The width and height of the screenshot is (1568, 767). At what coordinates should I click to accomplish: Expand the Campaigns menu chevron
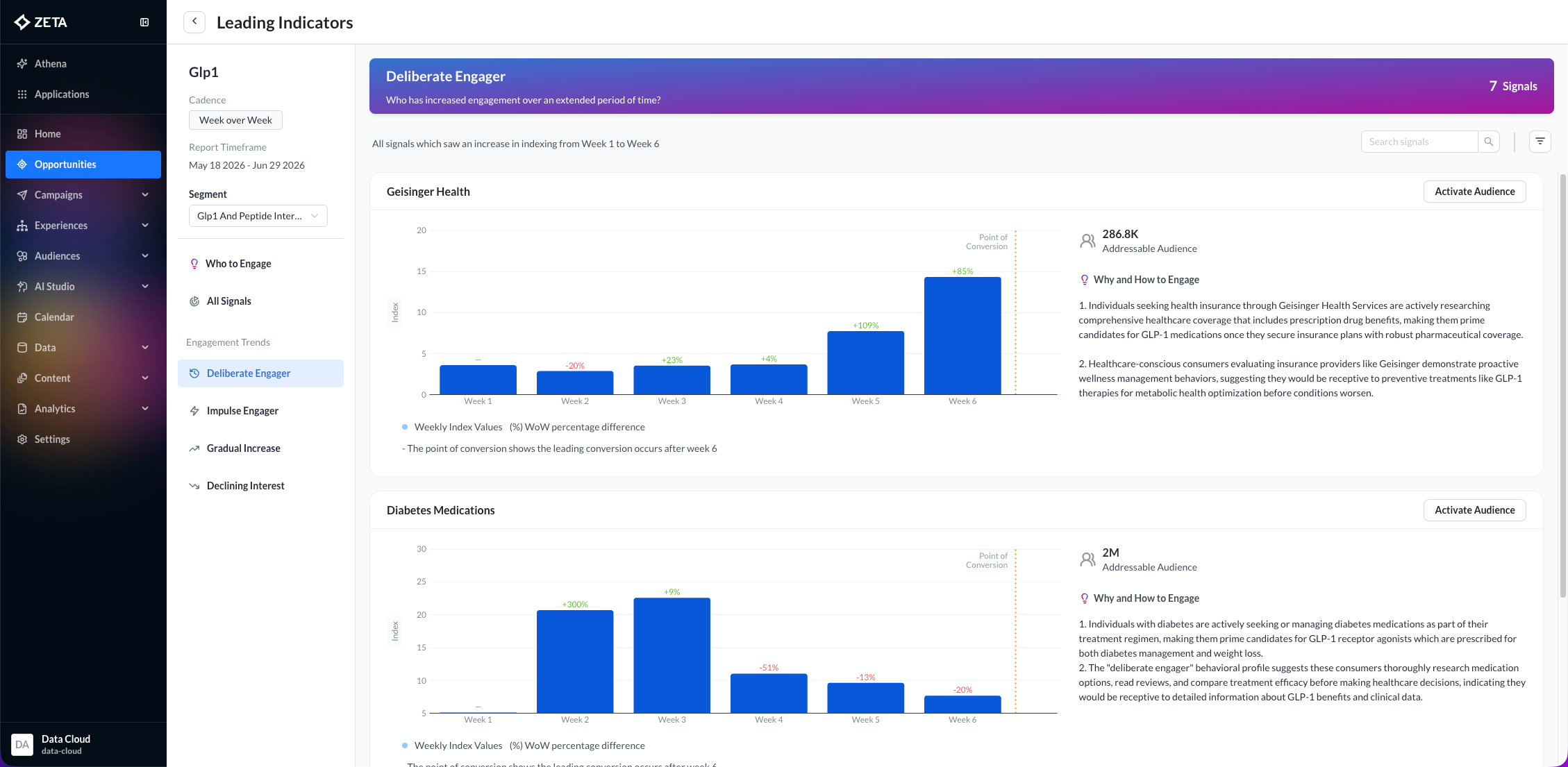click(x=145, y=195)
